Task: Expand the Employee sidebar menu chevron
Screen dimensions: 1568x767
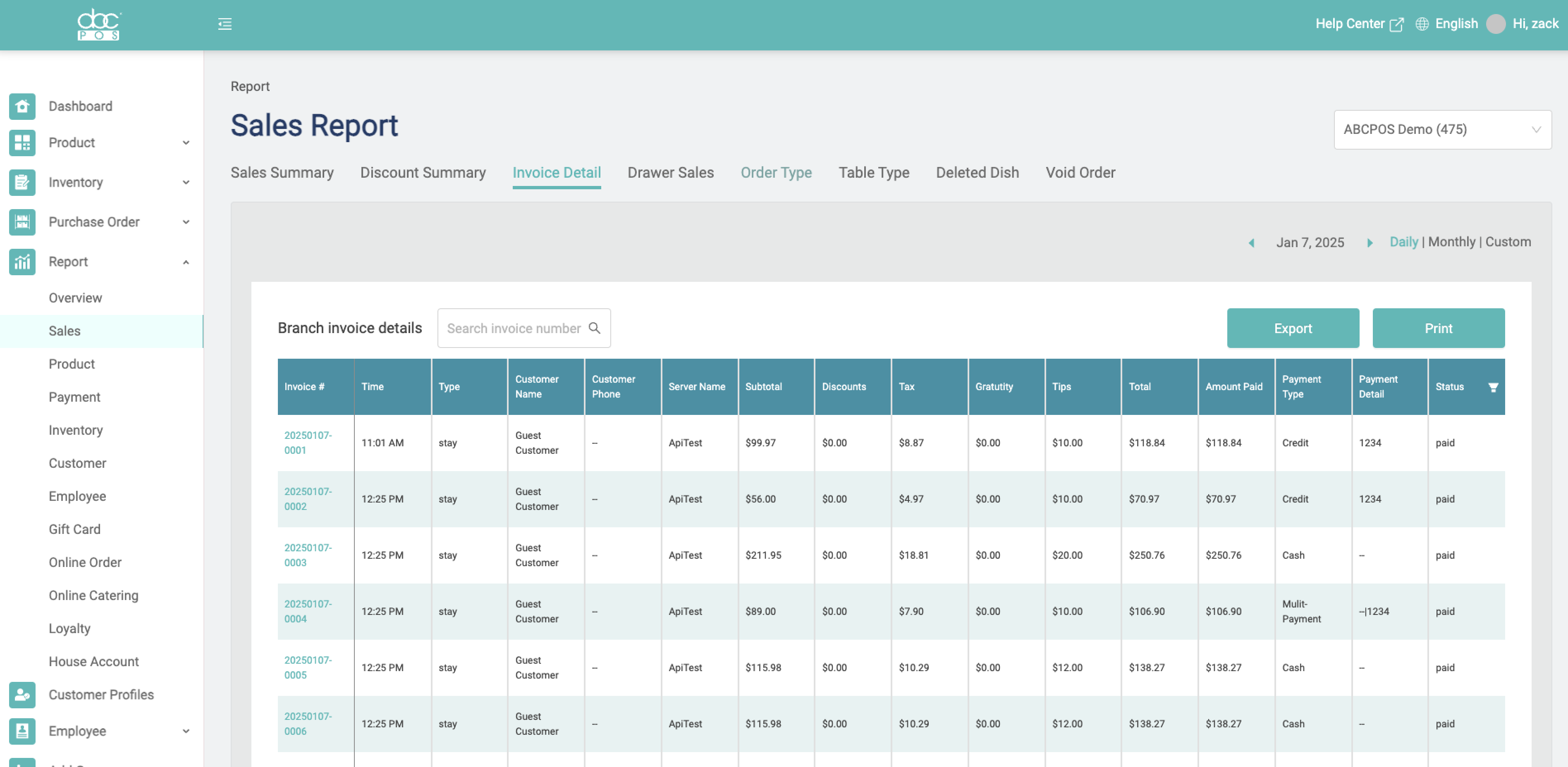Action: pyautogui.click(x=186, y=731)
